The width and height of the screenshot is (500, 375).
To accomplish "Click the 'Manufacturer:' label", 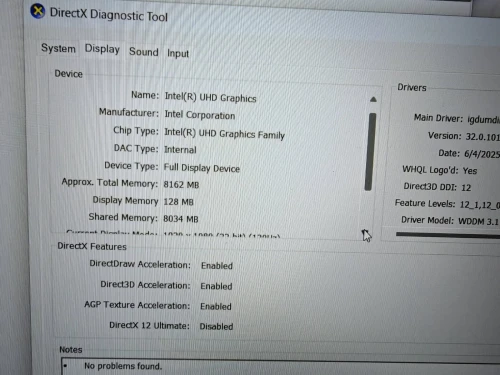I will tap(129, 112).
